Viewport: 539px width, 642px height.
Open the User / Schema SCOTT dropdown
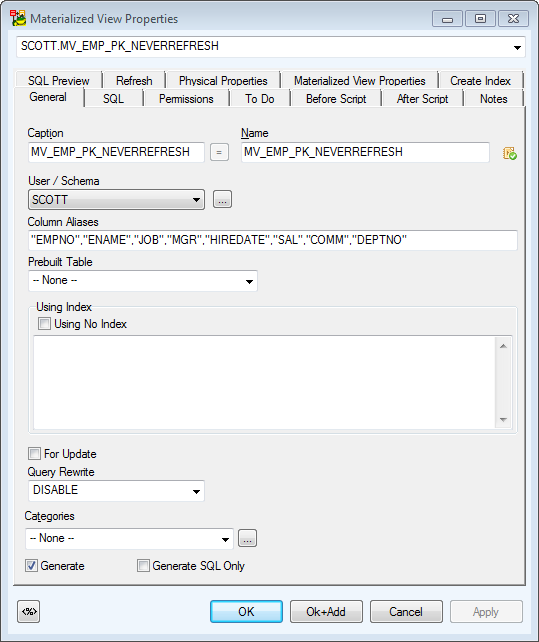(x=116, y=199)
